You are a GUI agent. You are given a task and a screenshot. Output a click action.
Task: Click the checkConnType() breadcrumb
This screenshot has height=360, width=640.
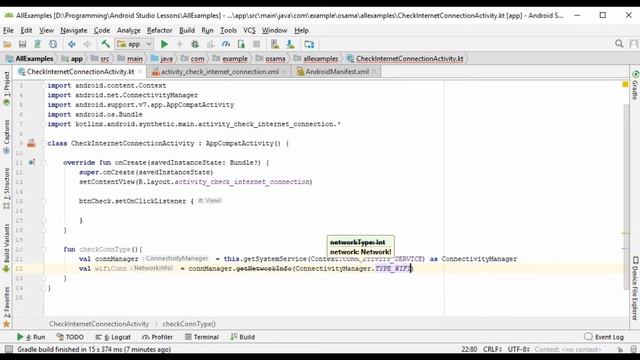point(189,324)
